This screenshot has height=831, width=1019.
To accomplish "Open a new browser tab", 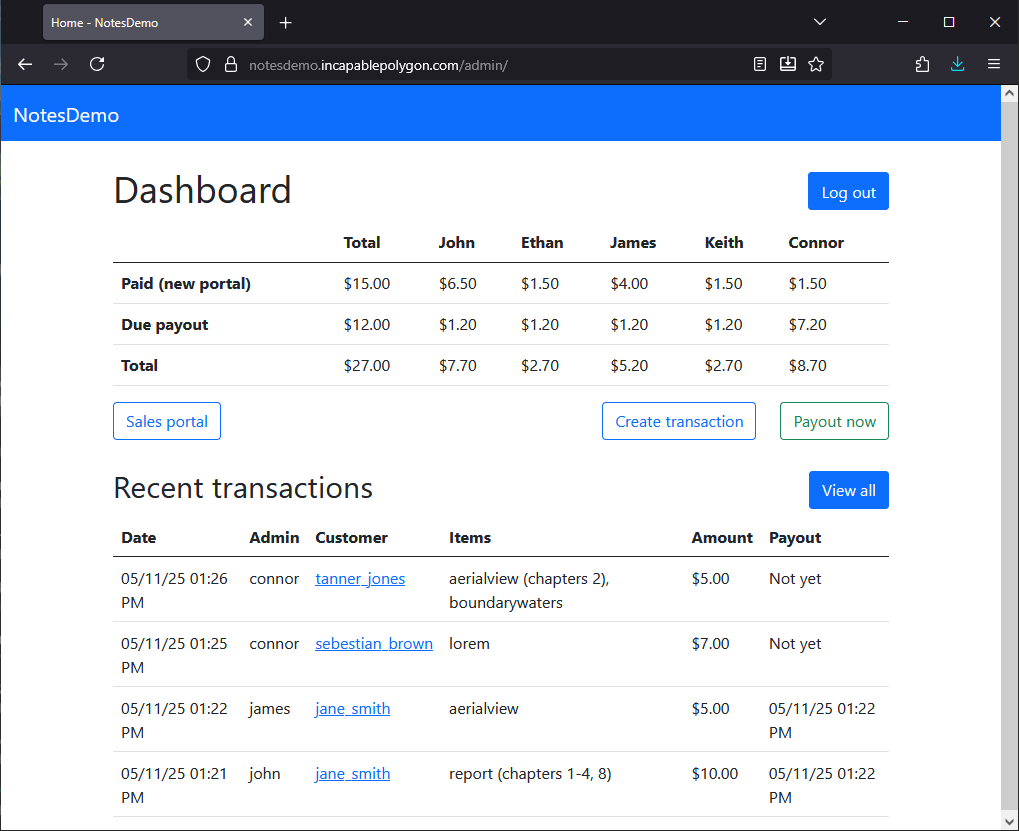I will [x=286, y=22].
